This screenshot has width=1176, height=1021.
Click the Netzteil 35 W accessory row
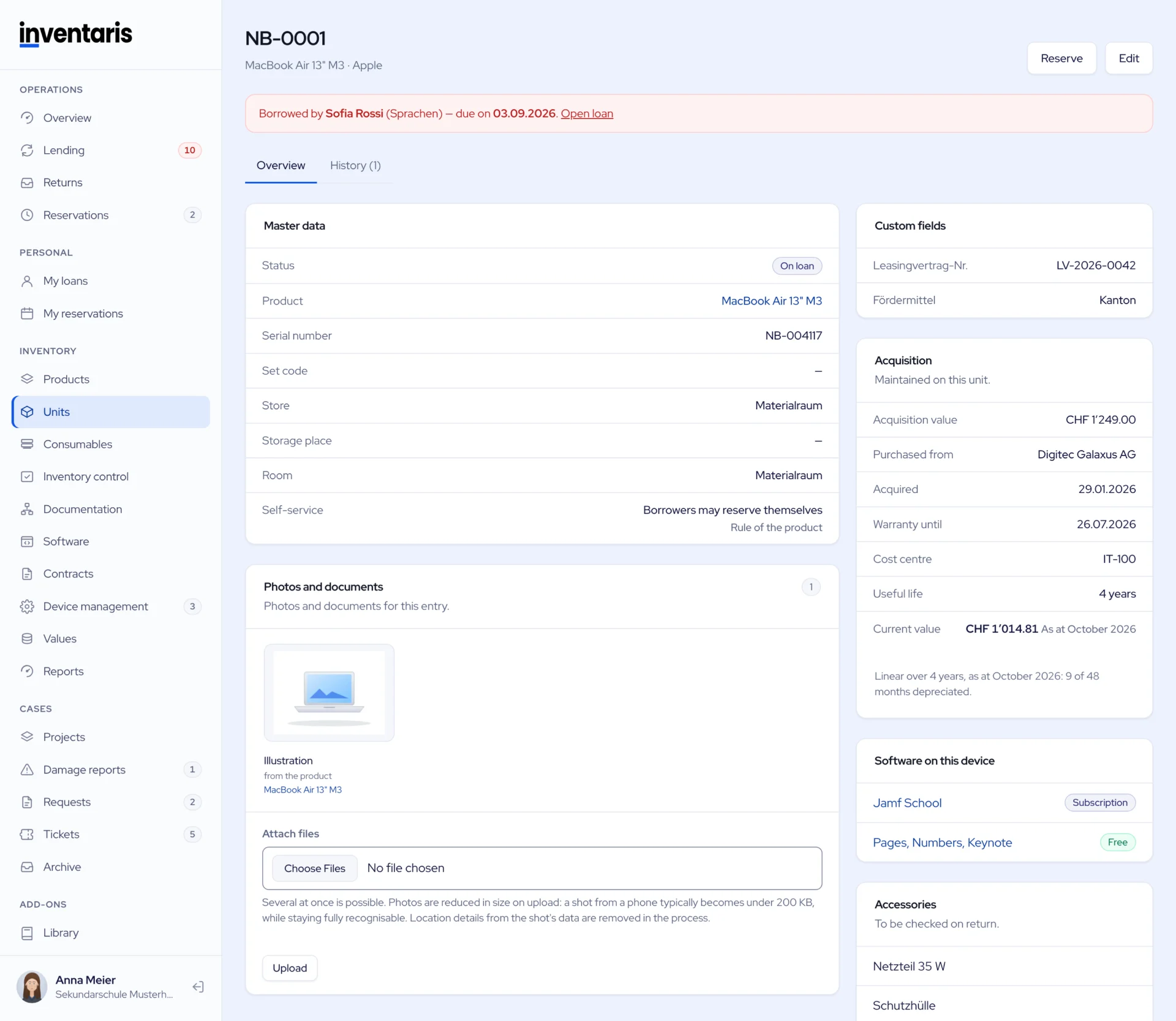coord(1004,966)
